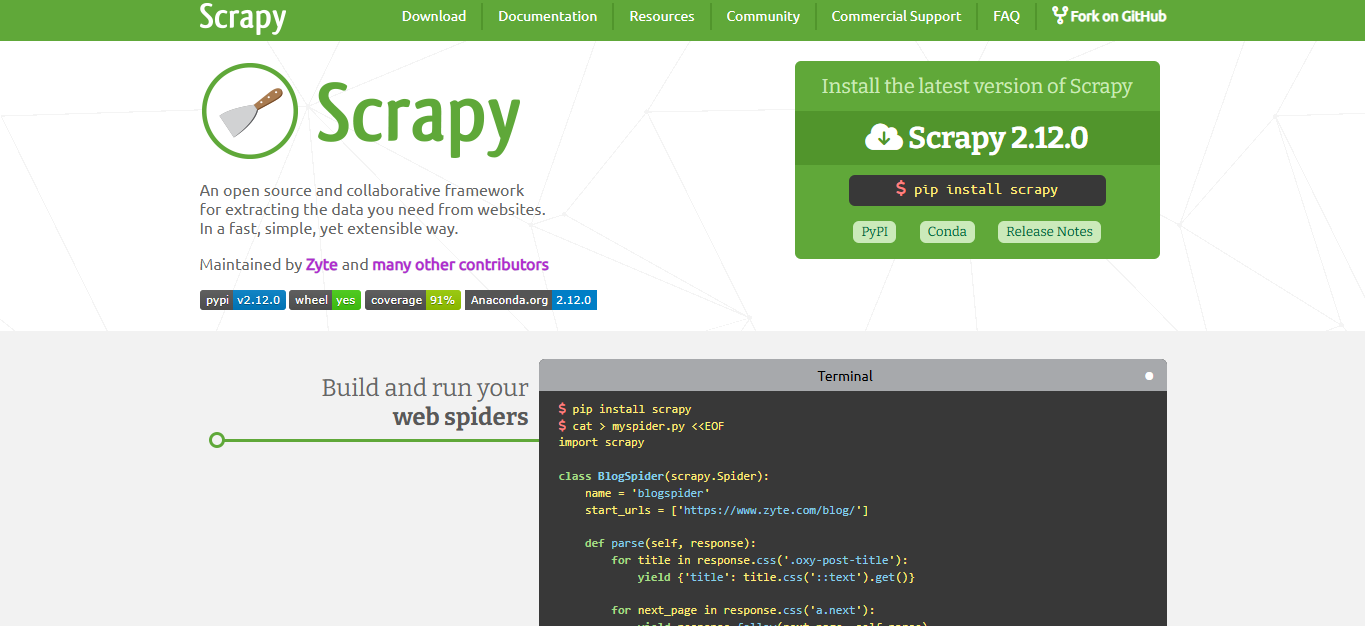
Task: Click the Anaconda.org 2.12.0 badge
Action: pos(531,300)
